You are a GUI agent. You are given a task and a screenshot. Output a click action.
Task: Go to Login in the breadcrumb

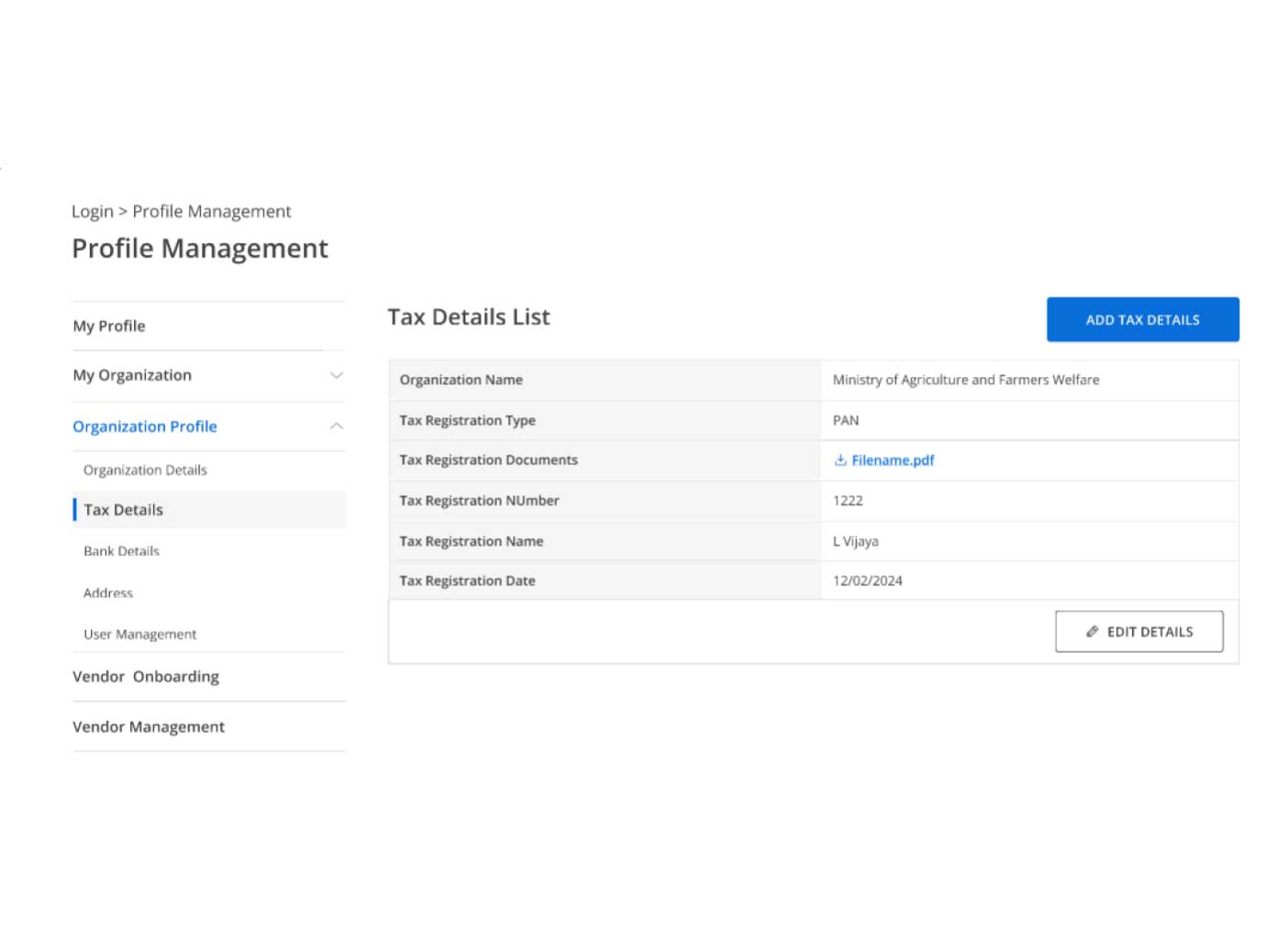pyautogui.click(x=93, y=212)
